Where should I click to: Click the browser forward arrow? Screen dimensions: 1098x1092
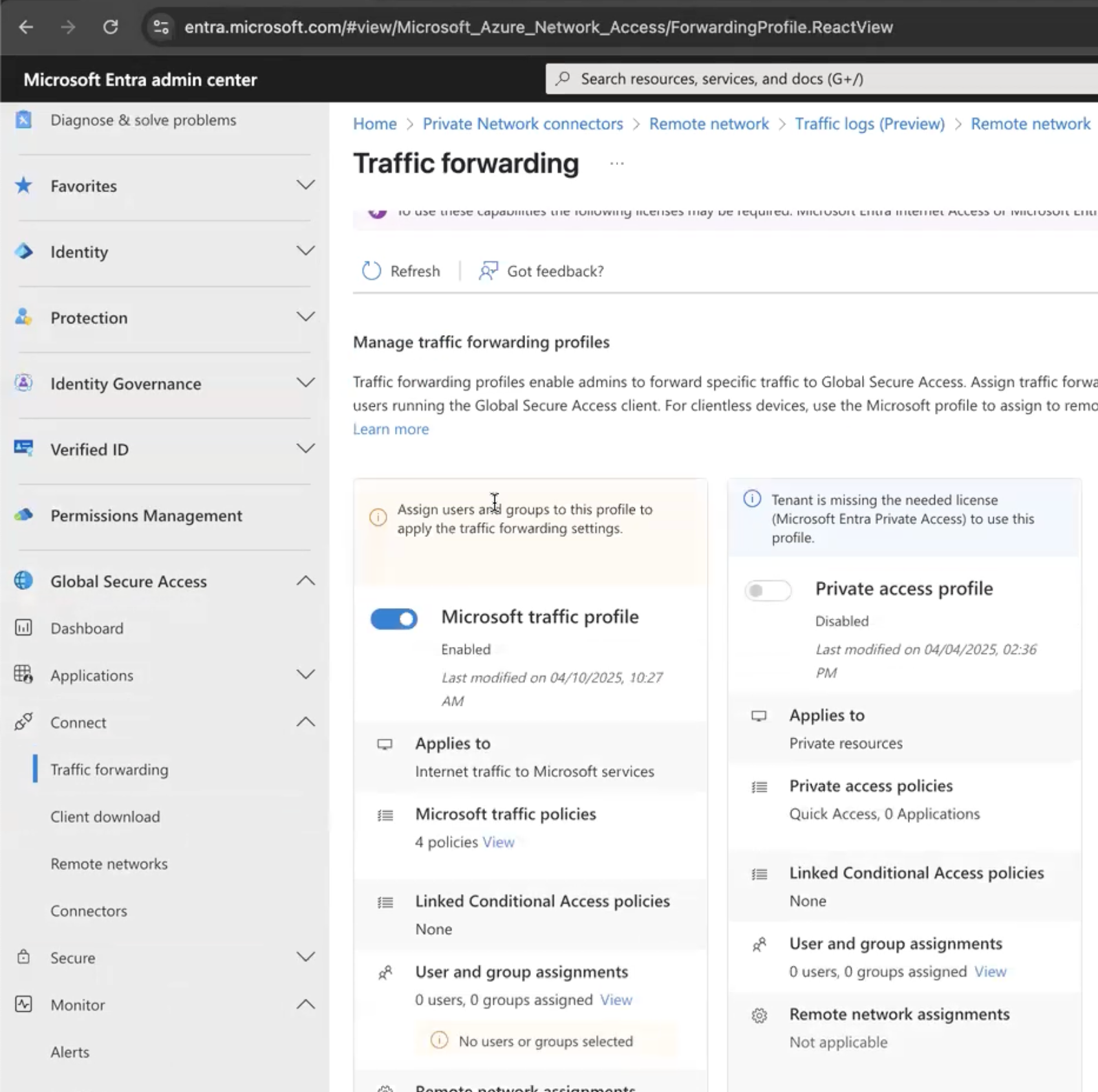(x=68, y=27)
